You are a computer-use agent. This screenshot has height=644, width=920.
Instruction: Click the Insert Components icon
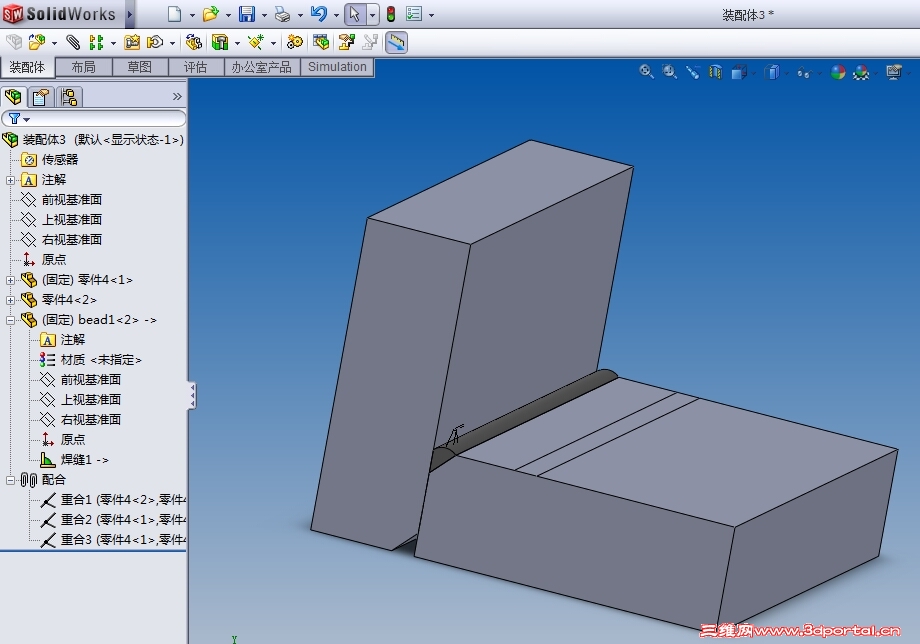pos(37,42)
